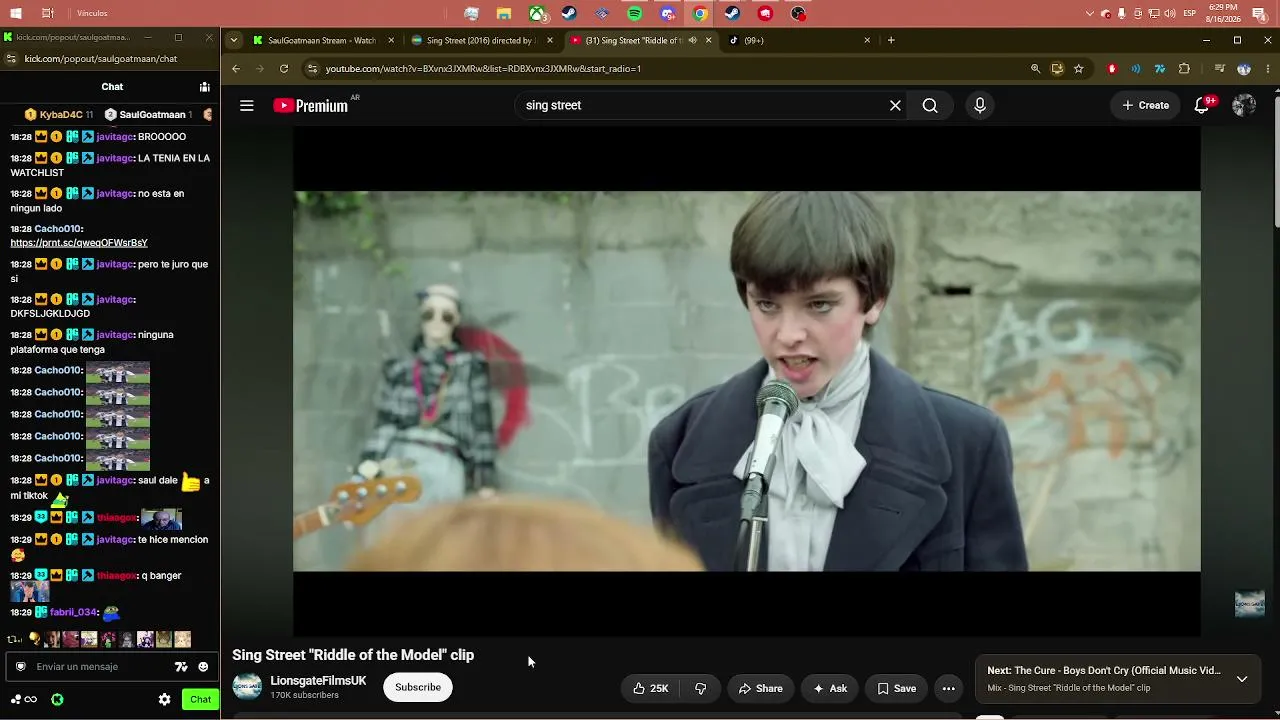Show the chat users list icon
The width and height of the screenshot is (1280, 720).
(204, 87)
